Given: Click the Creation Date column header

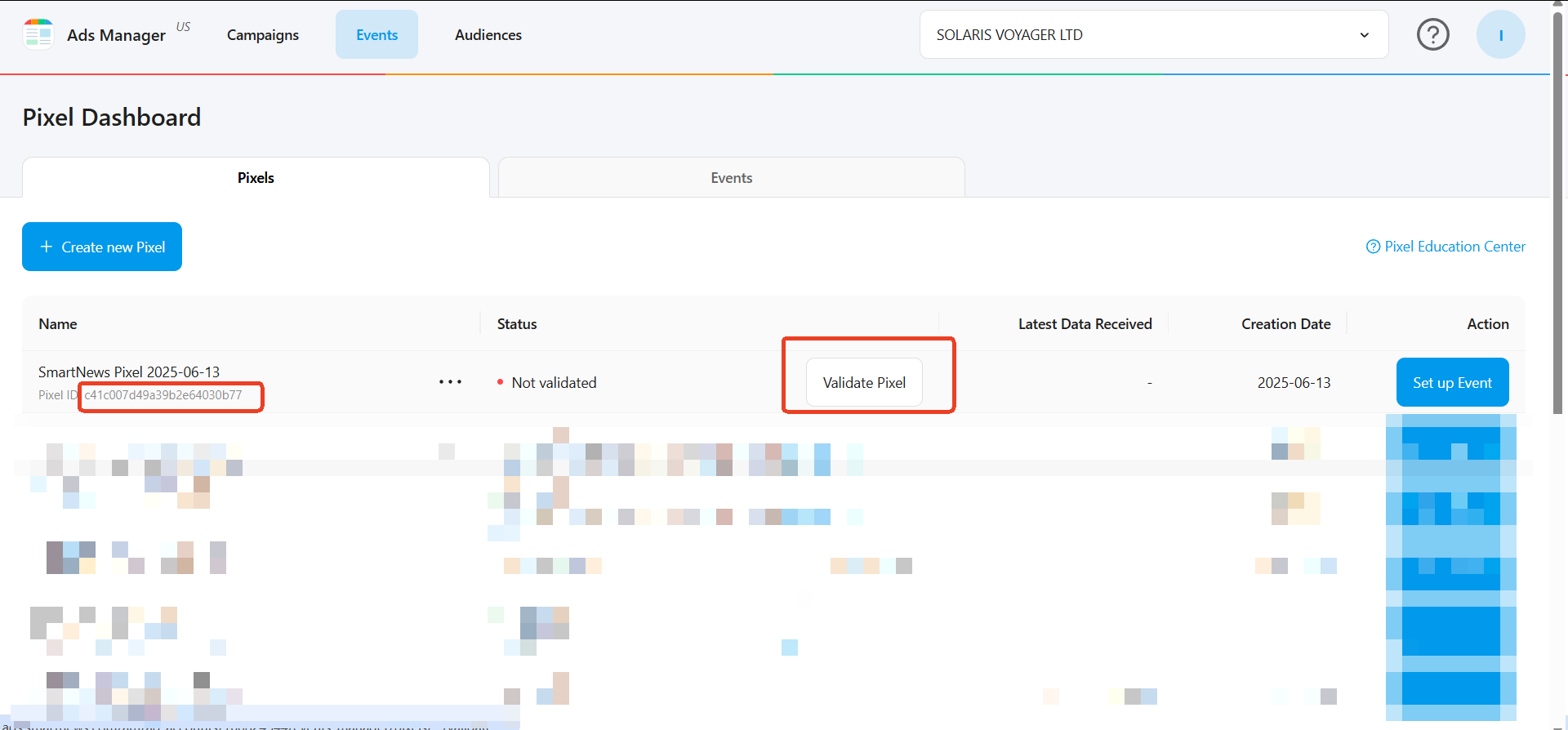Looking at the screenshot, I should (1285, 324).
